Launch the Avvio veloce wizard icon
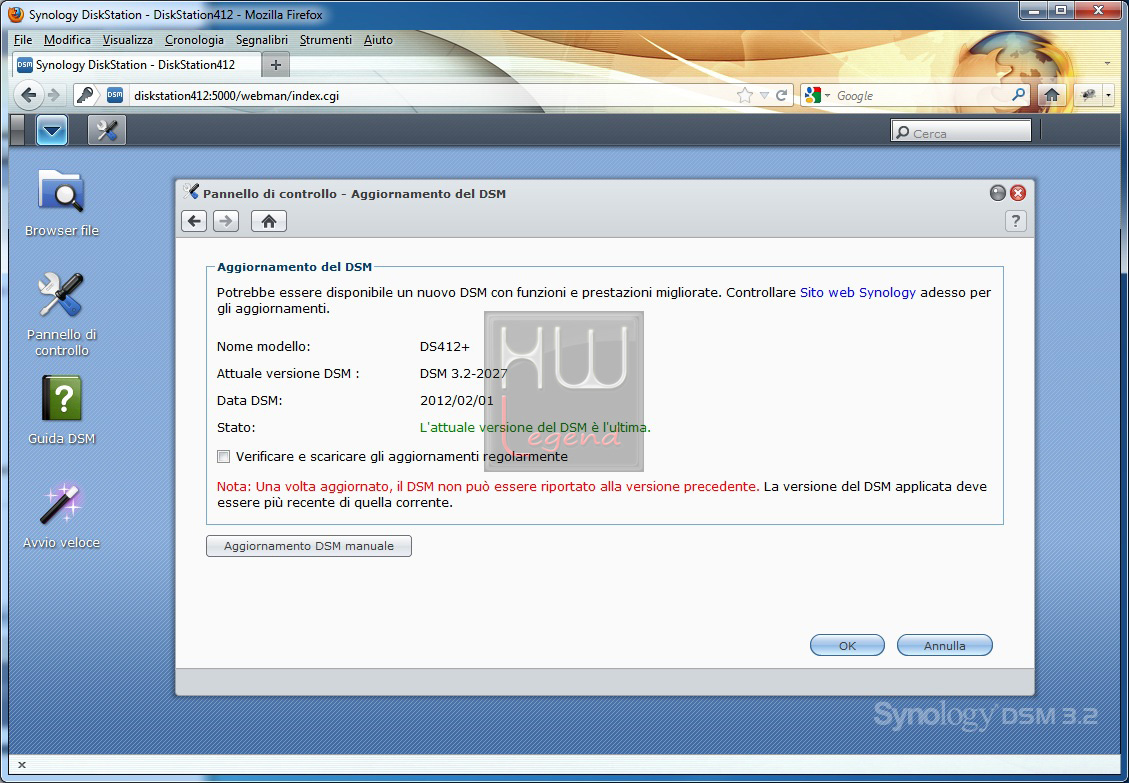 (61, 516)
